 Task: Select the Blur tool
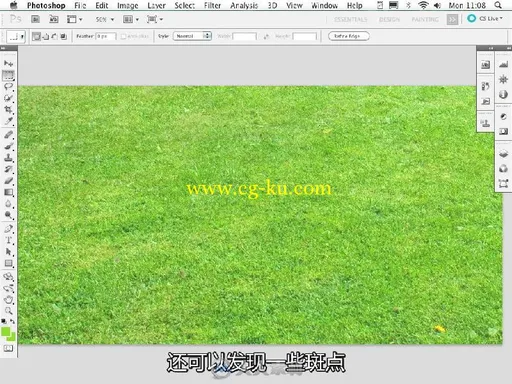coord(8,204)
